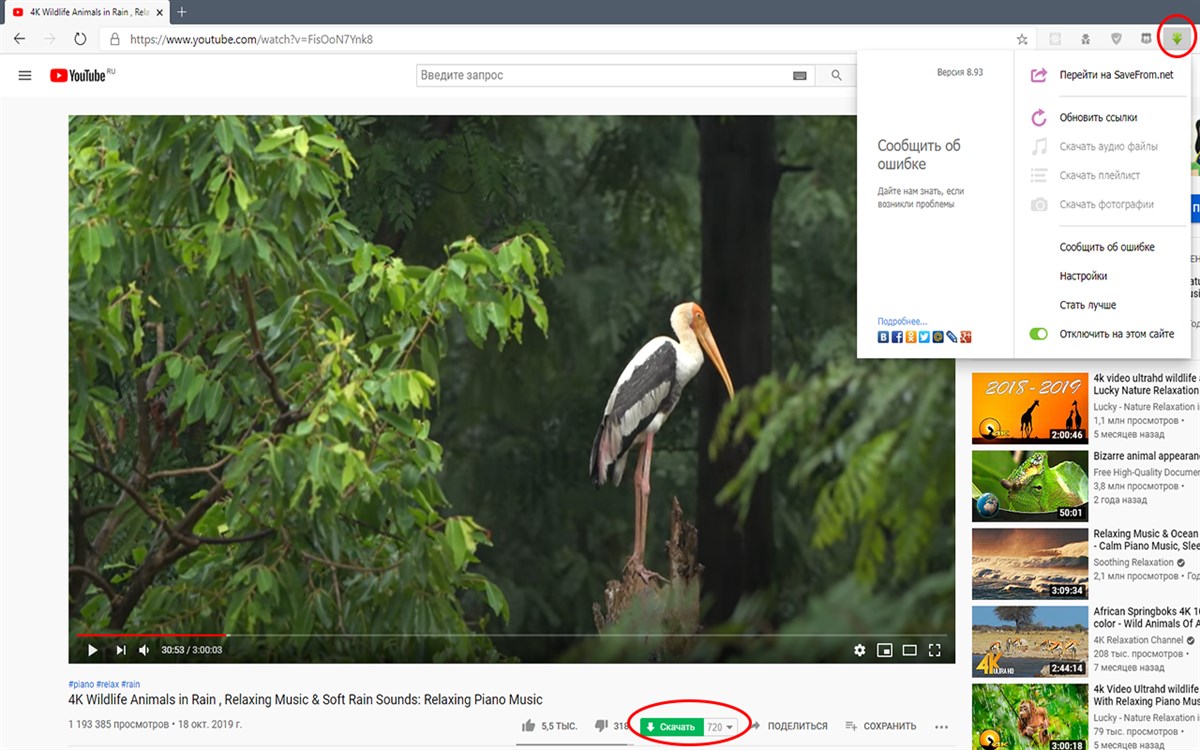Enter fullscreen mode on the video

coord(934,650)
